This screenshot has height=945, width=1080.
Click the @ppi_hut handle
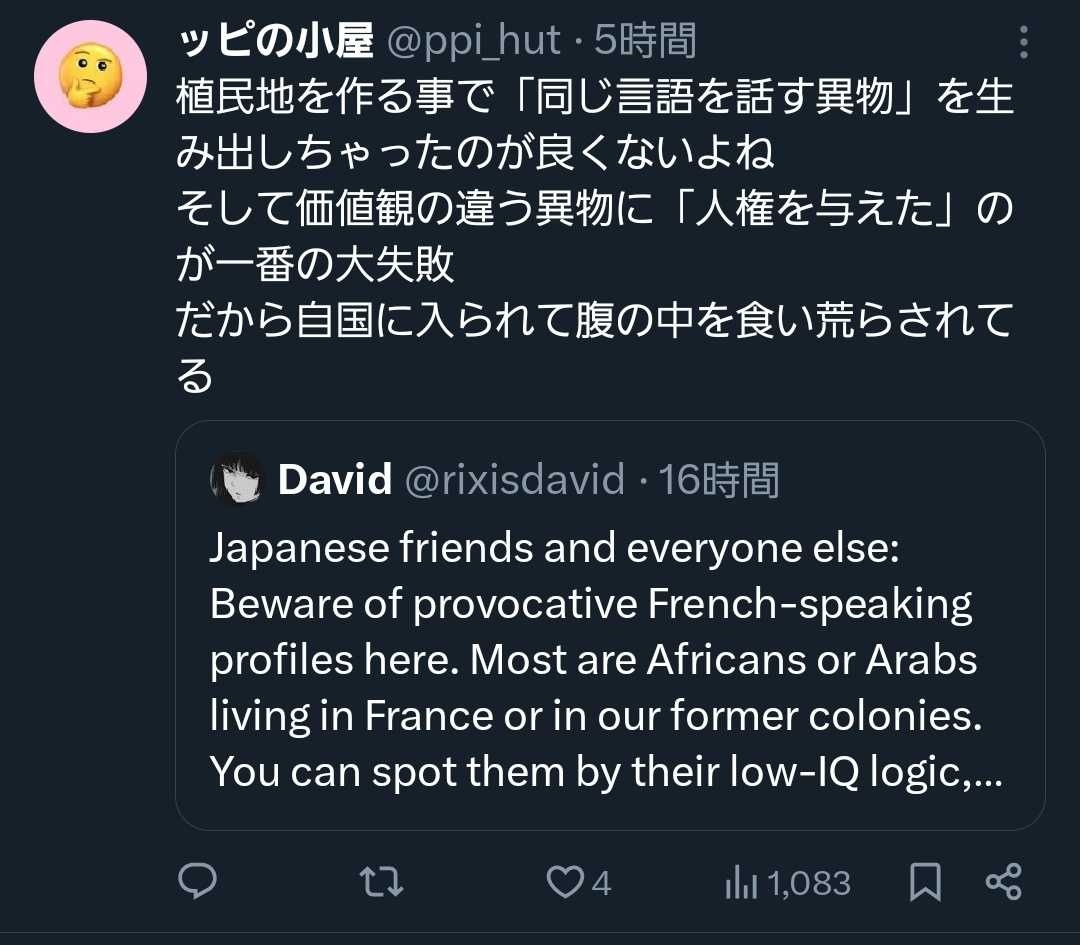(474, 41)
